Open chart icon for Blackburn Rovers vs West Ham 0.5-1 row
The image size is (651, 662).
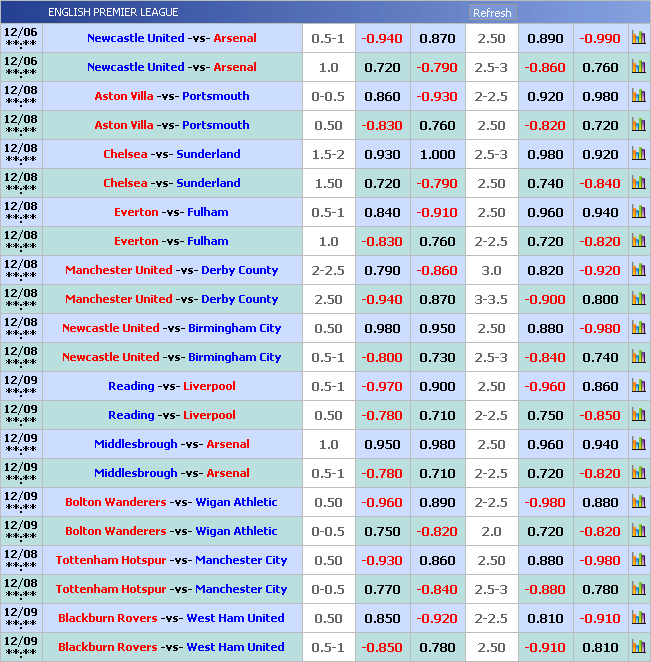click(x=638, y=647)
